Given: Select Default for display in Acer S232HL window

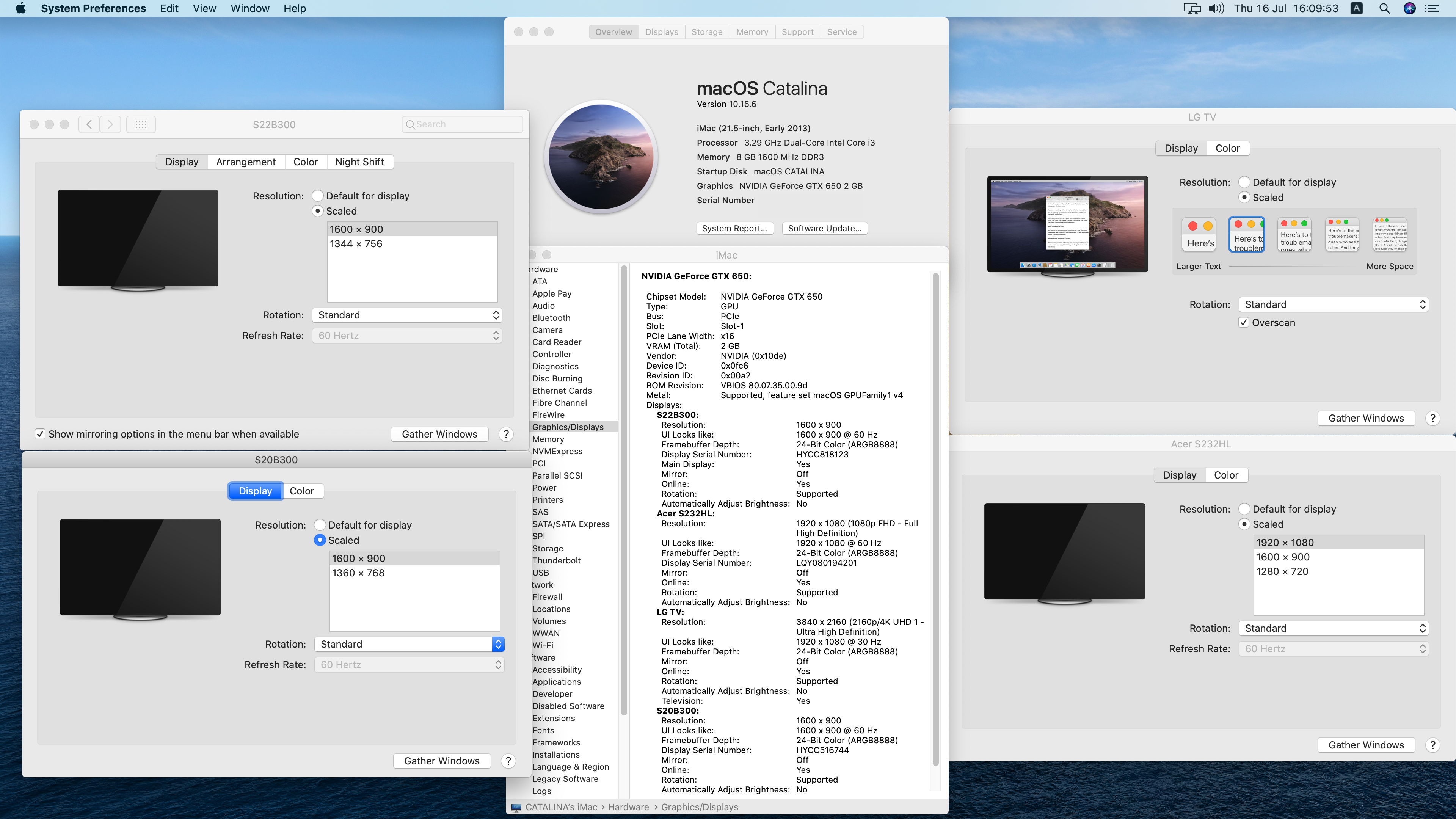Looking at the screenshot, I should click(x=1244, y=509).
